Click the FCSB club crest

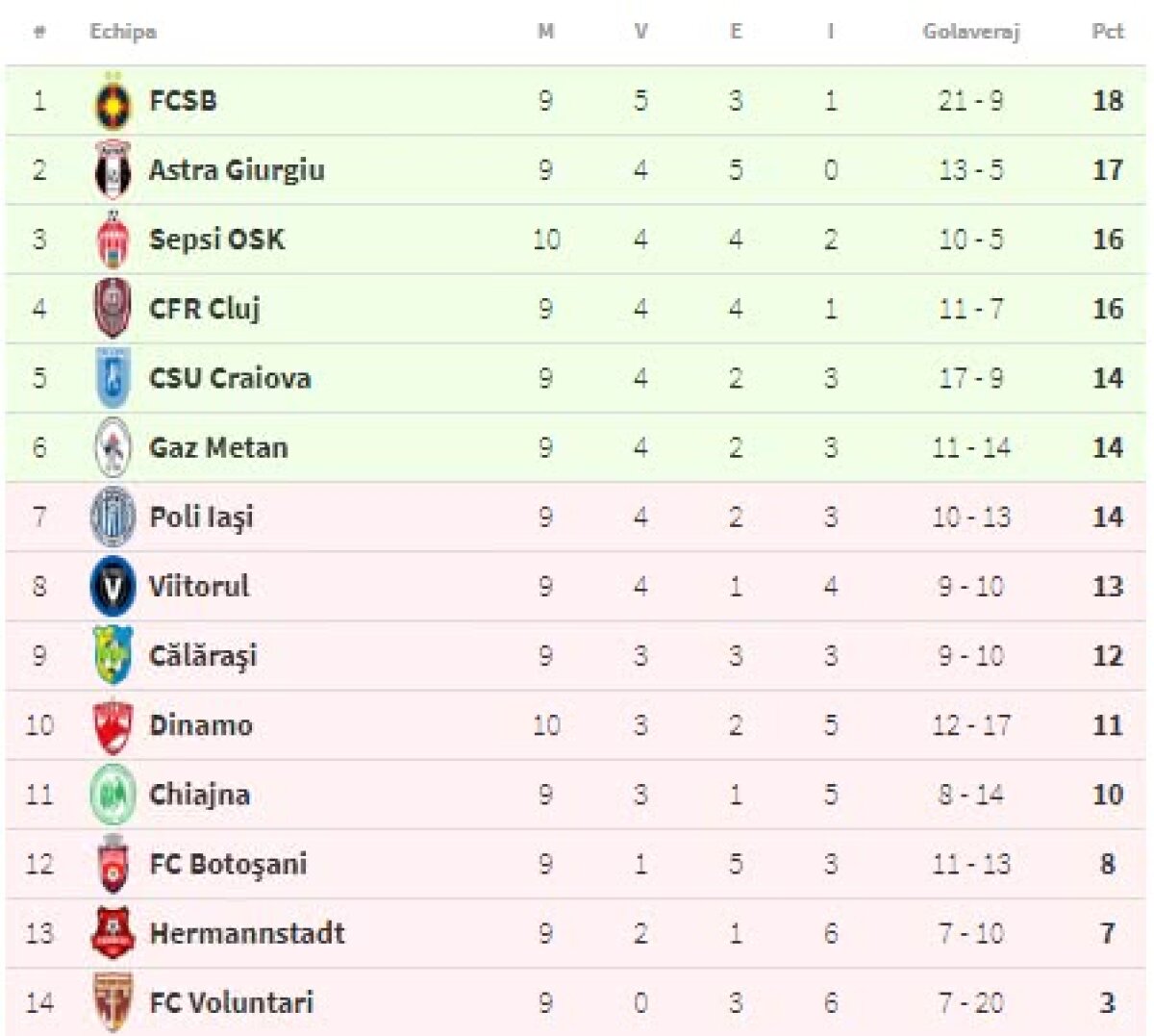(x=113, y=102)
